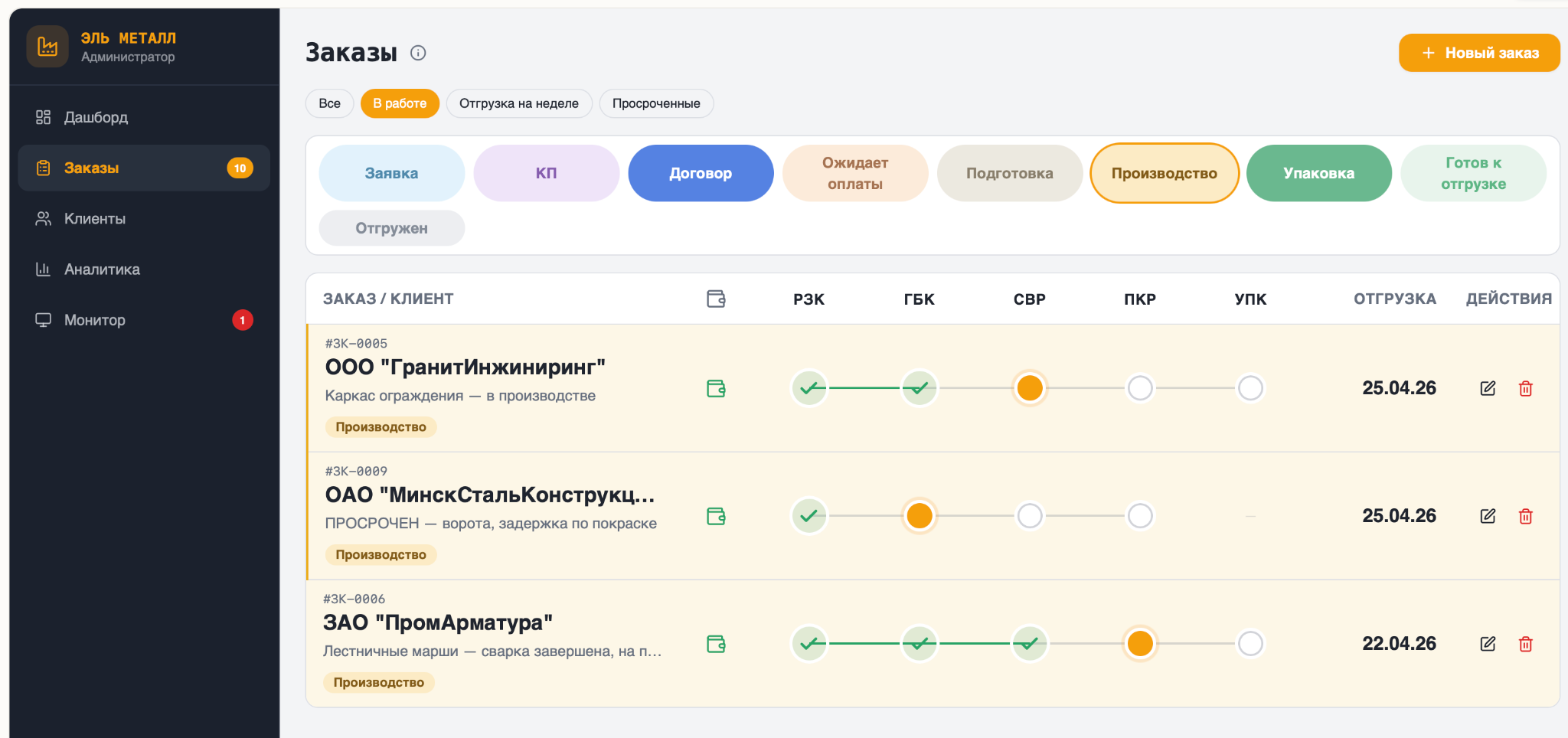Open the Заказы section in sidebar
The width and height of the screenshot is (1568, 738).
click(x=144, y=168)
